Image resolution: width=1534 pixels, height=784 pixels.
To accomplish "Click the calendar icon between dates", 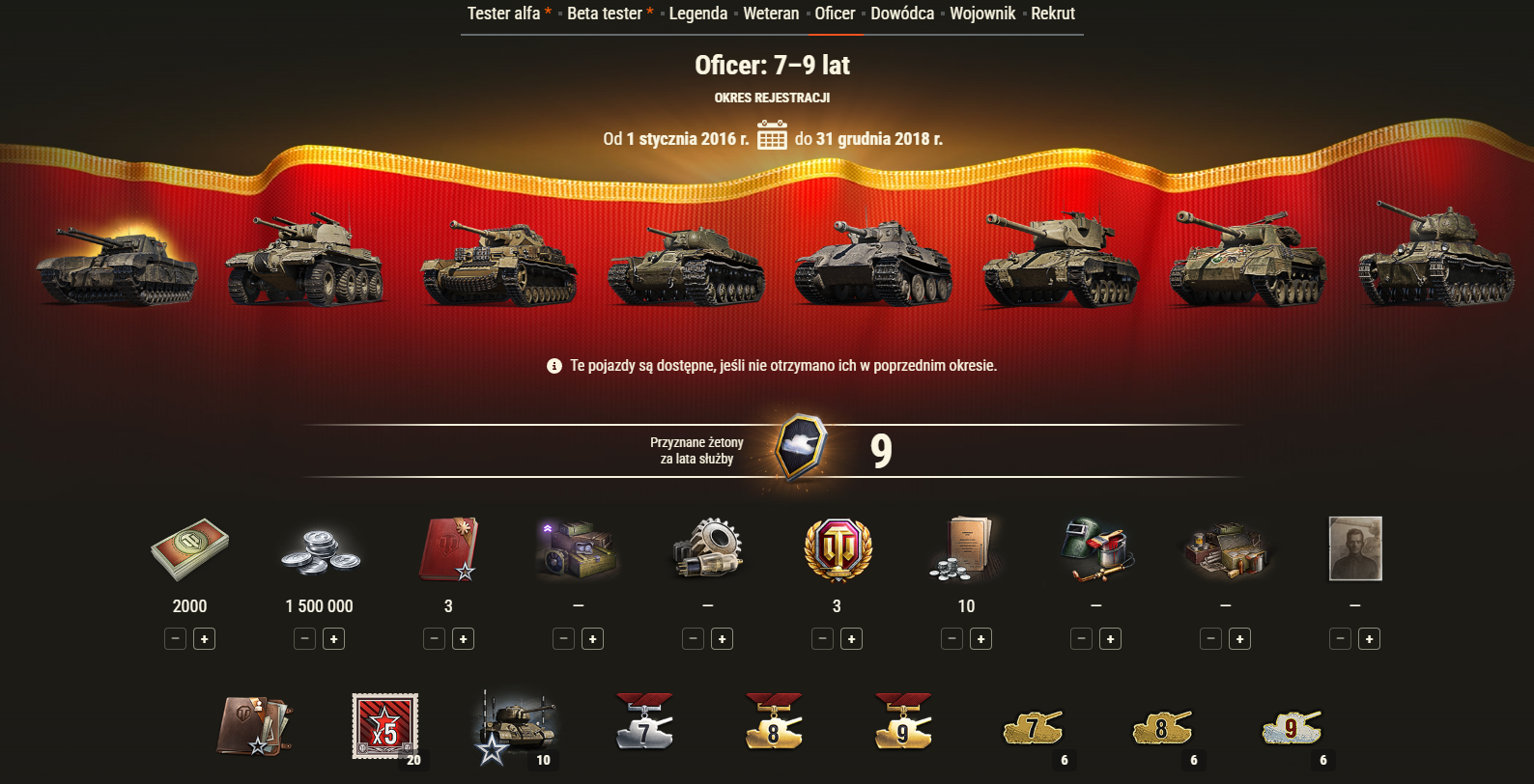I will click(772, 135).
